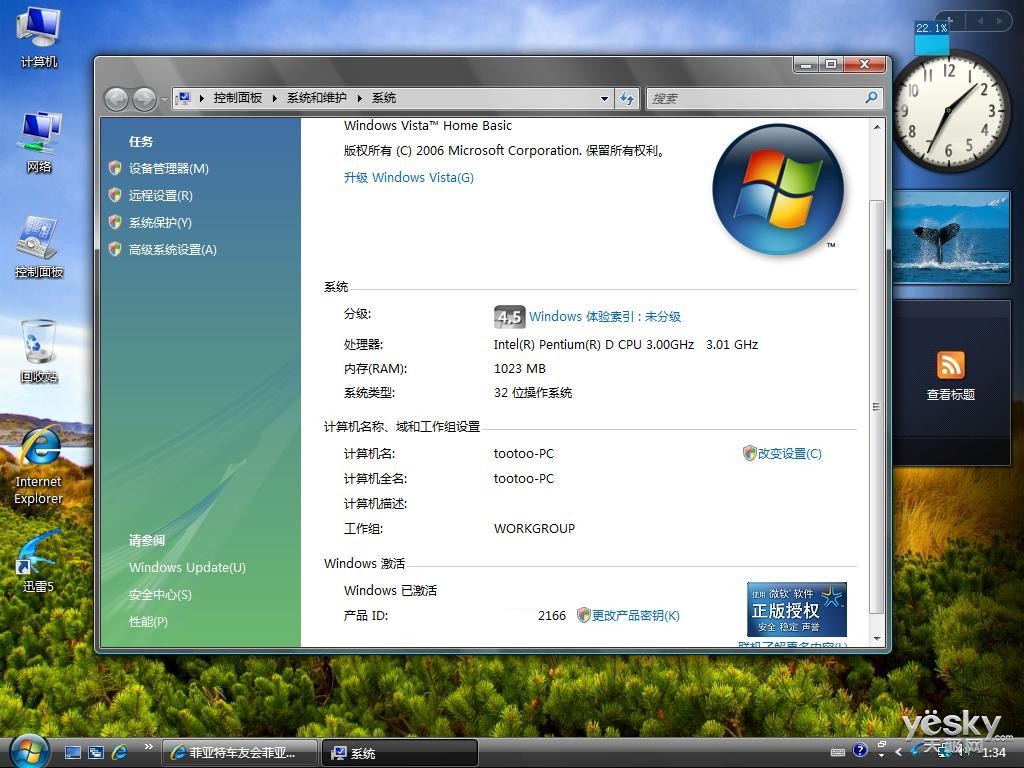The height and width of the screenshot is (768, 1024).
Task: Open 设备管理器 (Device Manager) in the tasks pane
Action: point(169,168)
